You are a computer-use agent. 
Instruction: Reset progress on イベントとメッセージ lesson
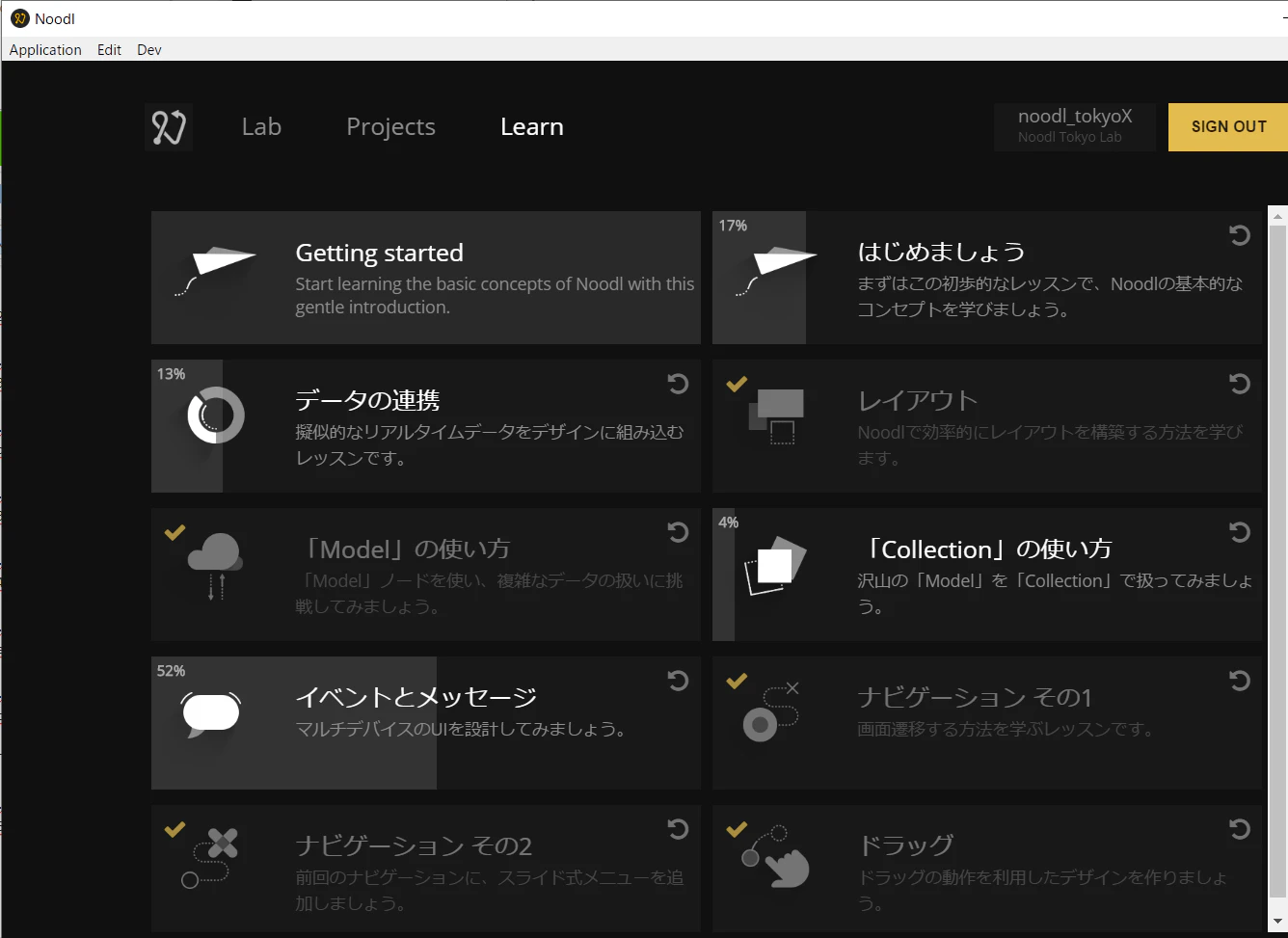click(x=678, y=681)
